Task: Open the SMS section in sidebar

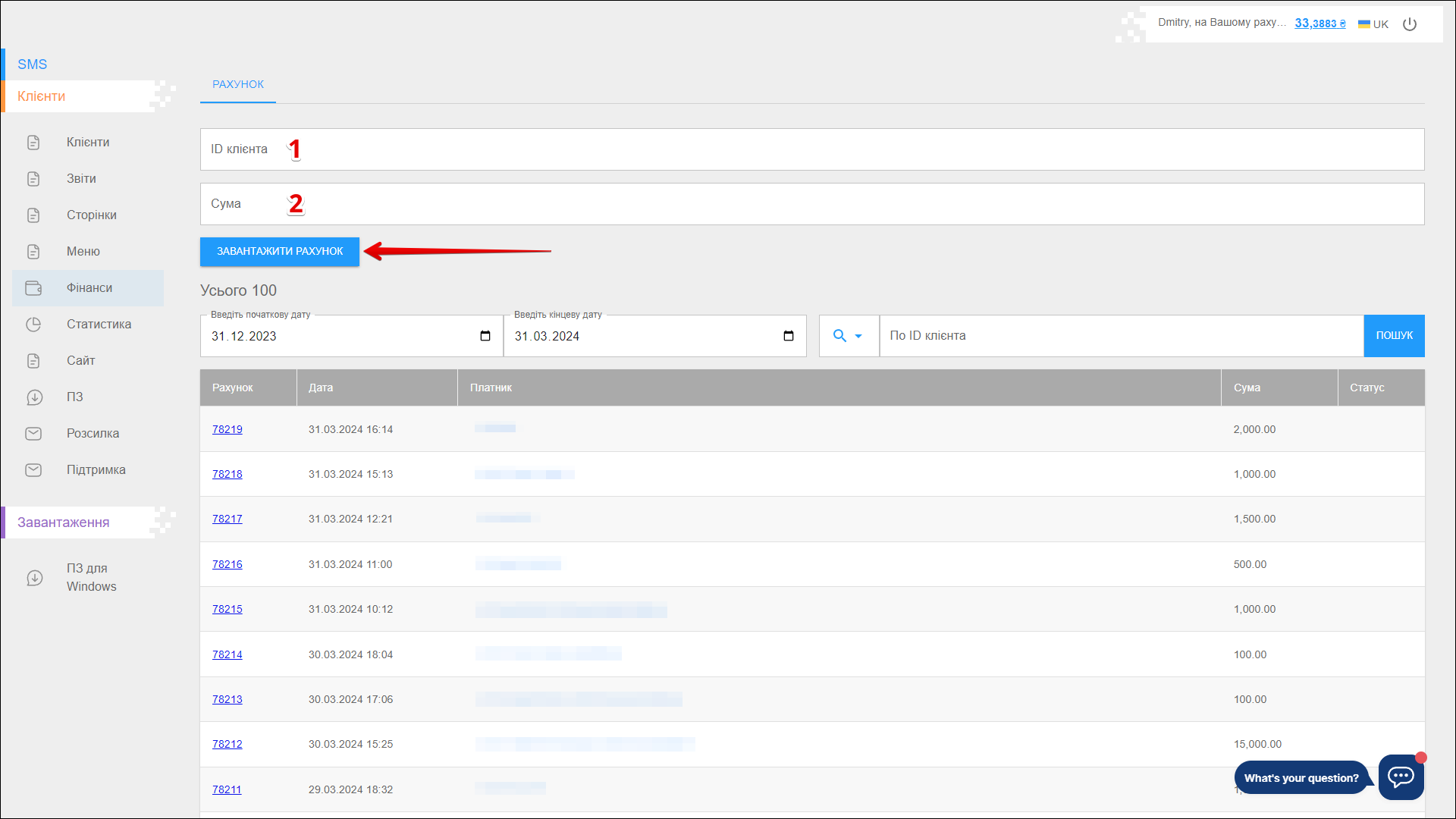Action: [x=33, y=64]
